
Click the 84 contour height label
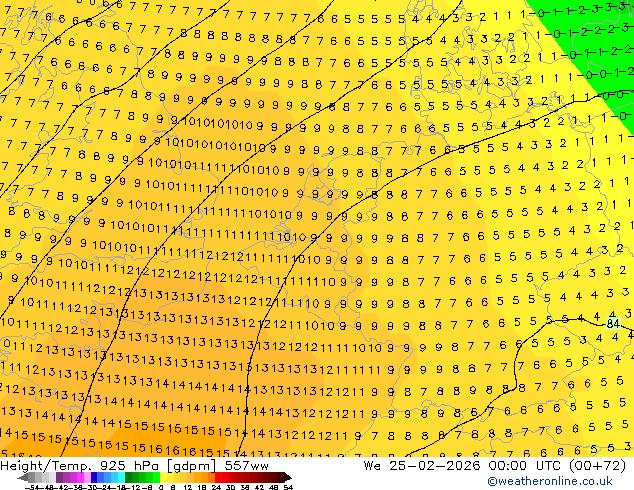(613, 323)
